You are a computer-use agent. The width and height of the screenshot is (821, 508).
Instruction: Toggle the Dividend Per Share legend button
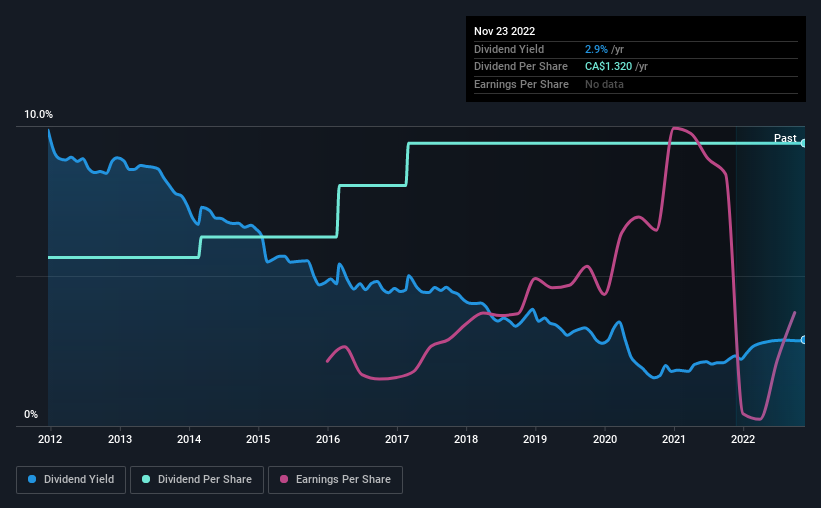[x=197, y=480]
